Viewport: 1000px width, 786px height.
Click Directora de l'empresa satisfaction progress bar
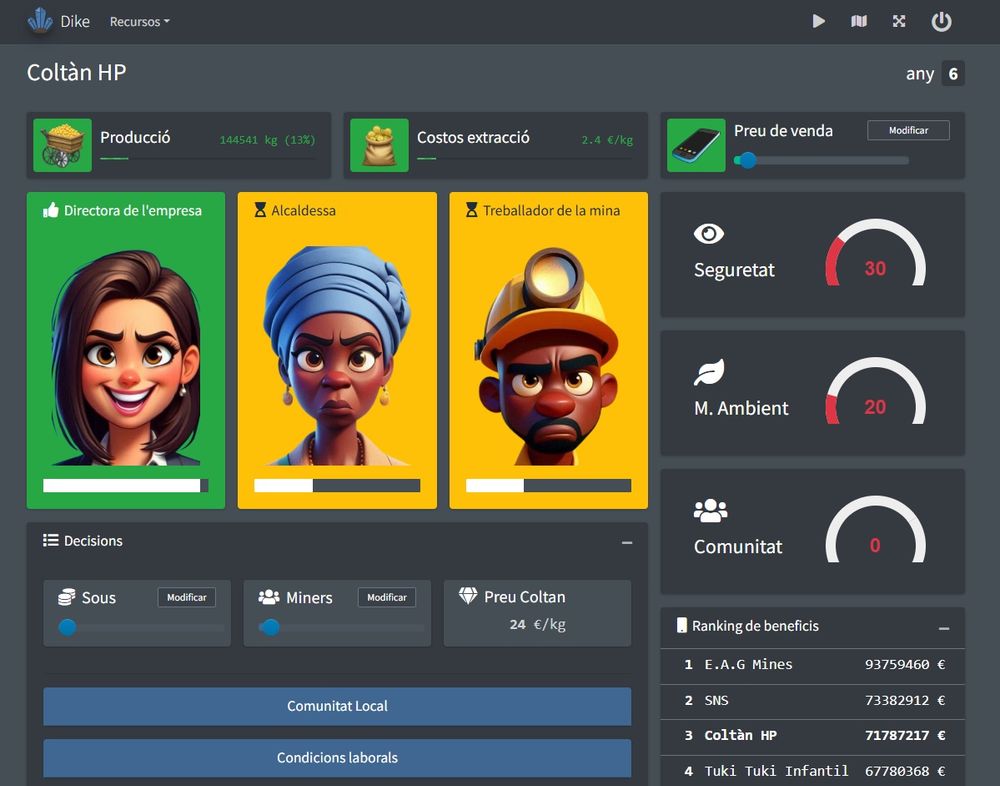pos(126,486)
